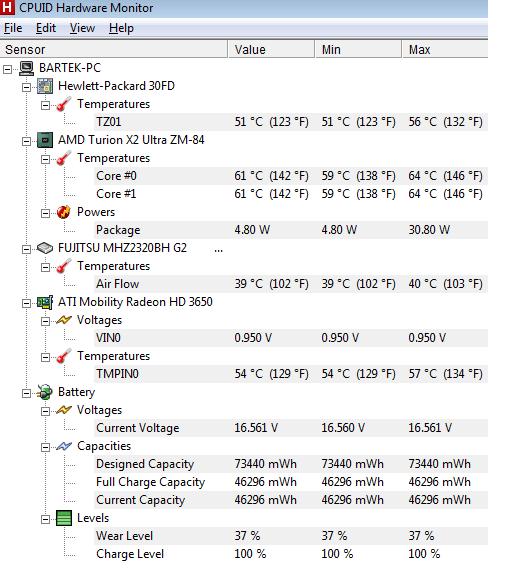514x577 pixels.
Task: Select the Wear Level row
Action: tap(291, 536)
